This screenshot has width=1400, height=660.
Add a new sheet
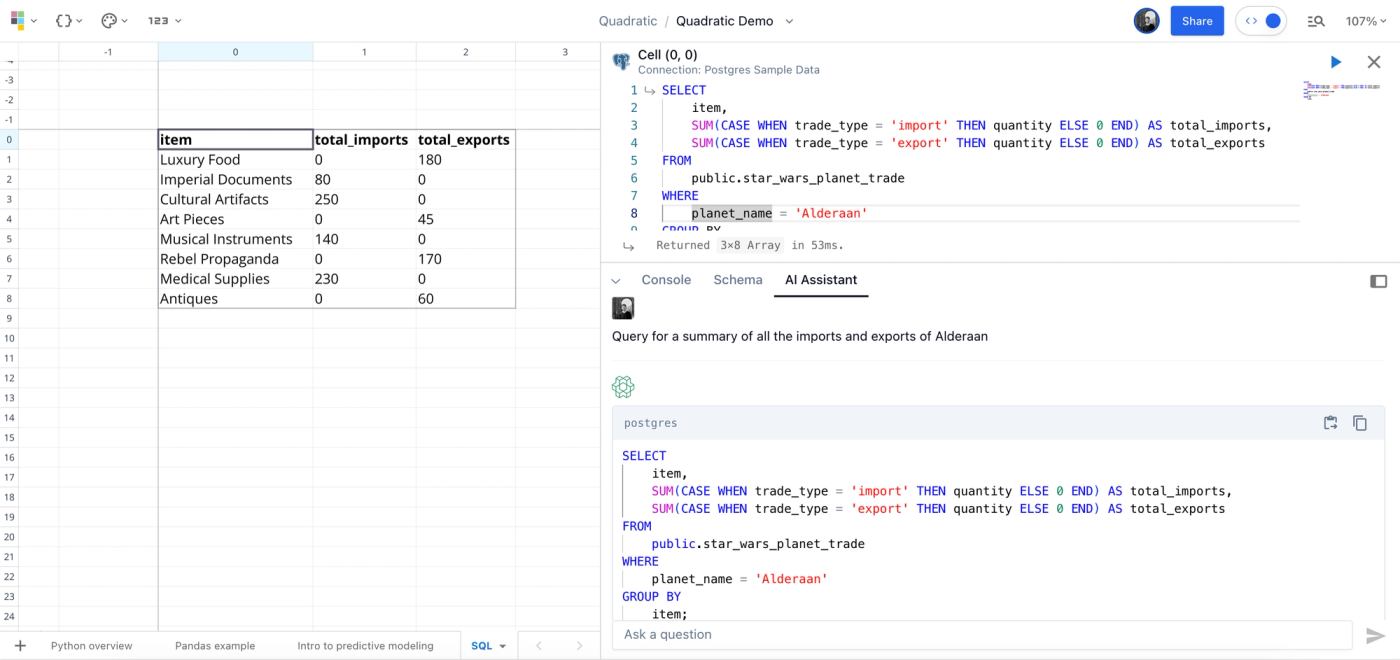click(20, 646)
